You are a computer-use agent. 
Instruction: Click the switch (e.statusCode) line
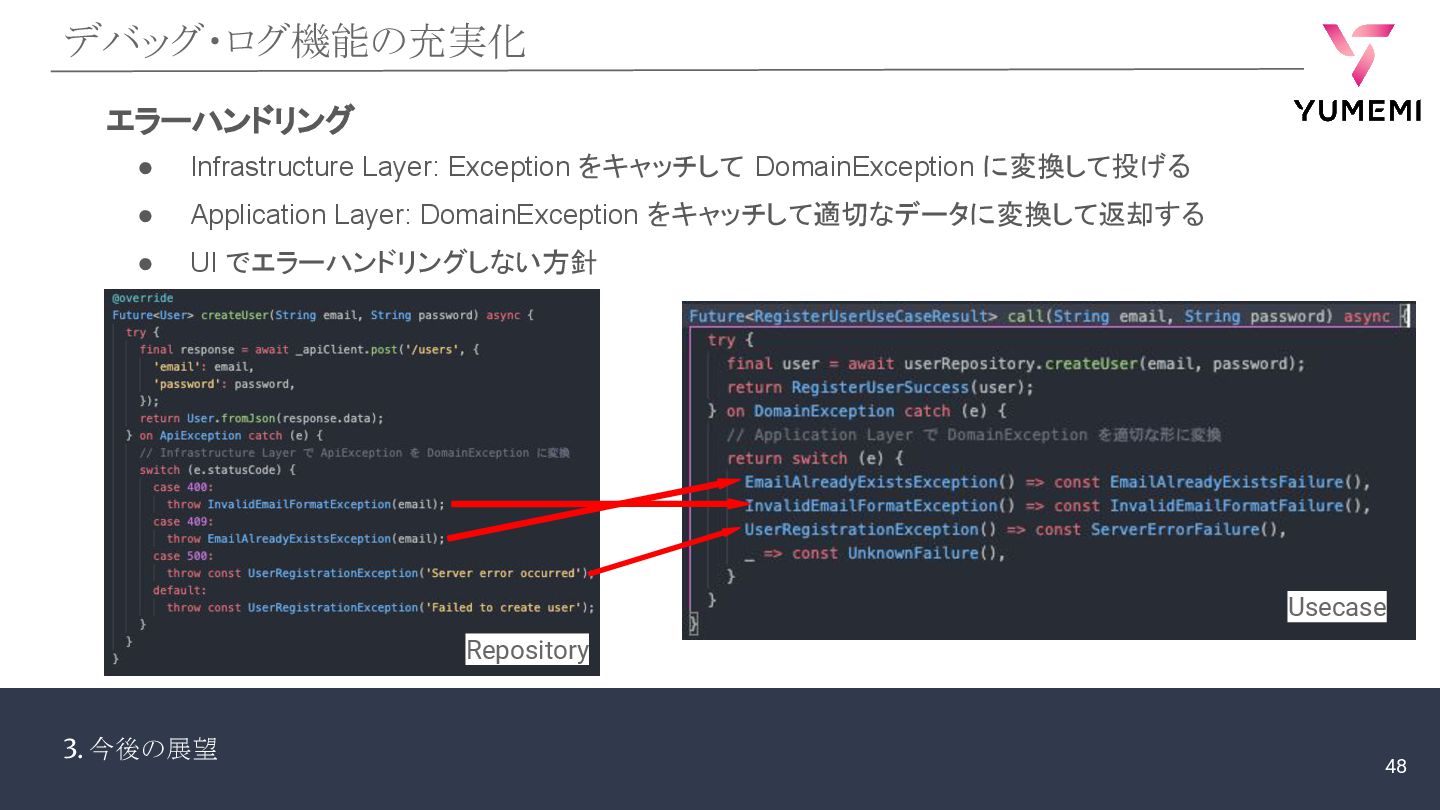tap(217, 470)
